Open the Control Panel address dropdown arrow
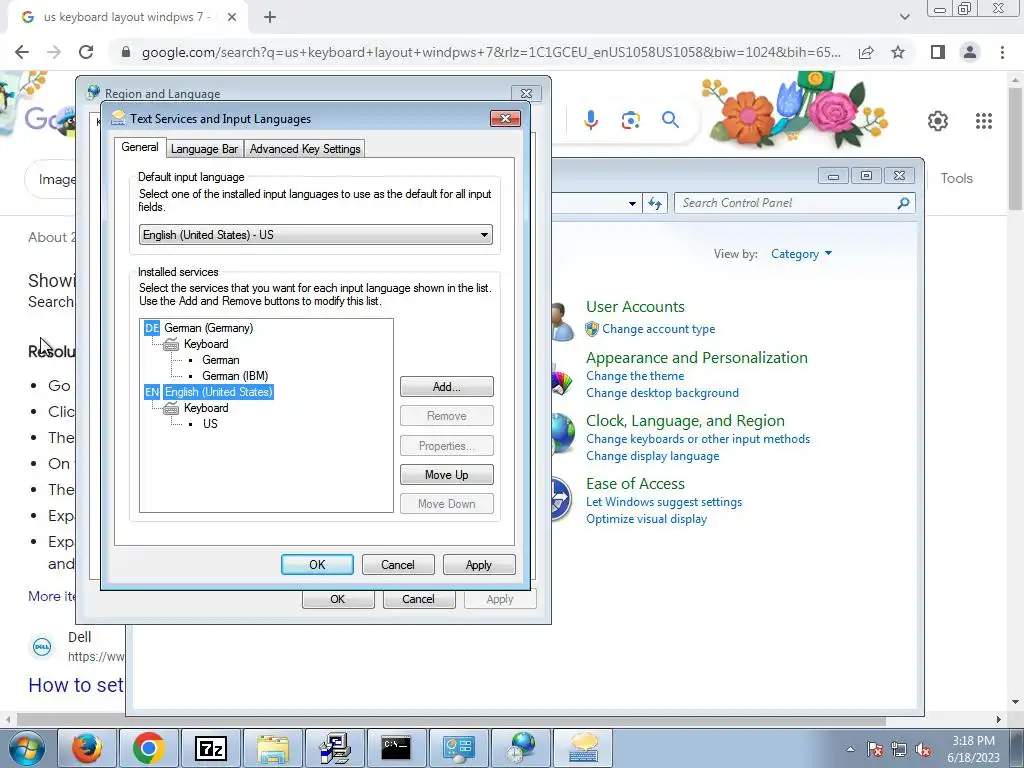 pos(632,203)
